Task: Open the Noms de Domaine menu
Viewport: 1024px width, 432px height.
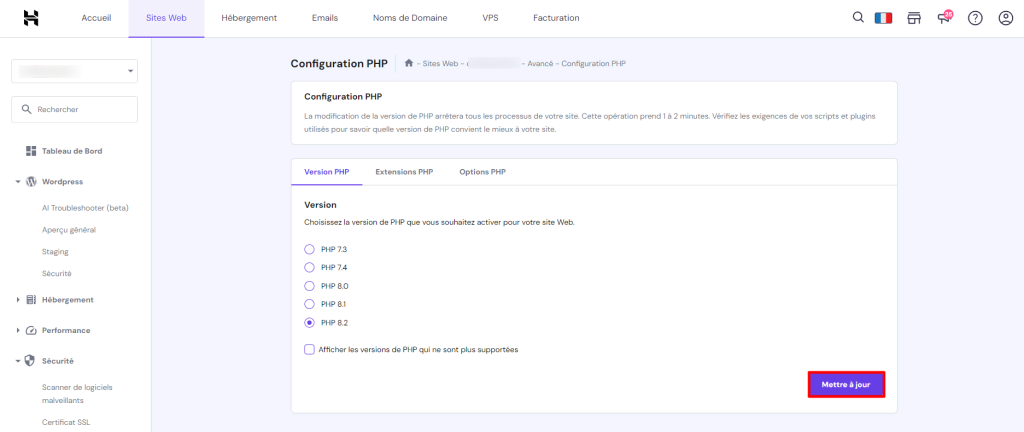Action: pos(410,18)
